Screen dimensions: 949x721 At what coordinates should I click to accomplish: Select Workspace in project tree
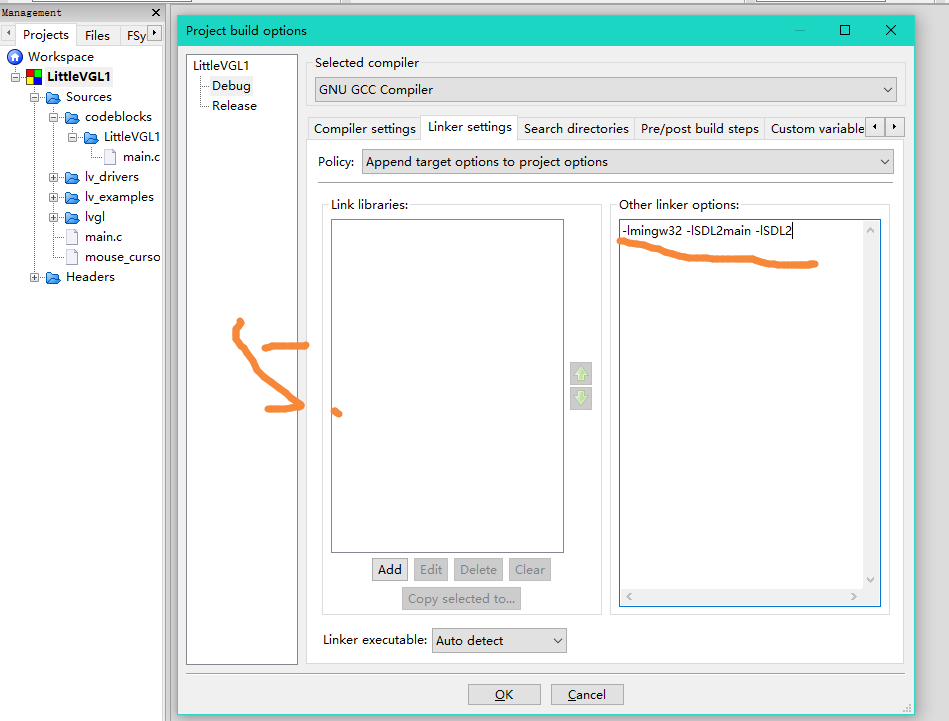pyautogui.click(x=61, y=57)
